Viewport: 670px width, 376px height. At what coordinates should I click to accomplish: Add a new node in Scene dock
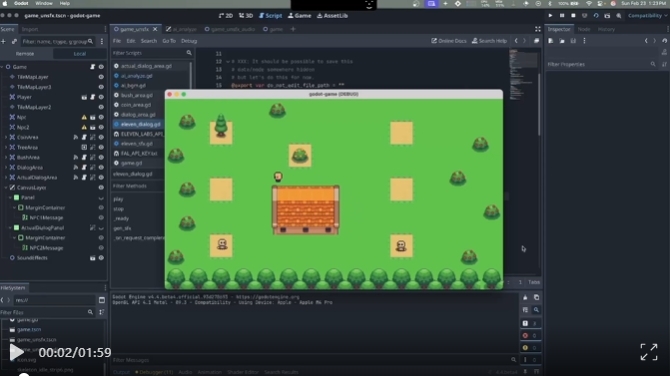tap(3, 41)
